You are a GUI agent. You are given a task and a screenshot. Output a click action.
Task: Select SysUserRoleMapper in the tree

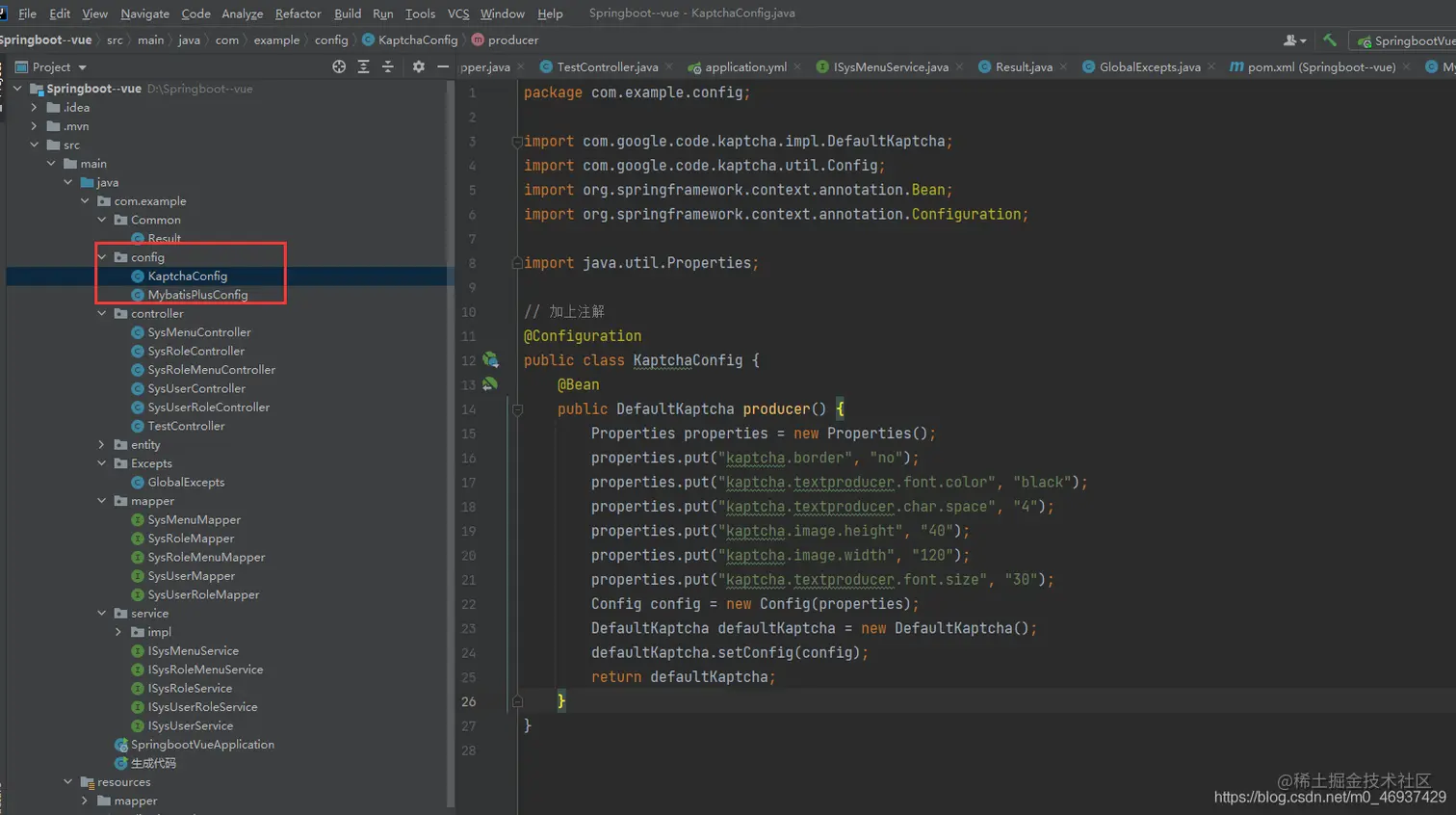[203, 594]
